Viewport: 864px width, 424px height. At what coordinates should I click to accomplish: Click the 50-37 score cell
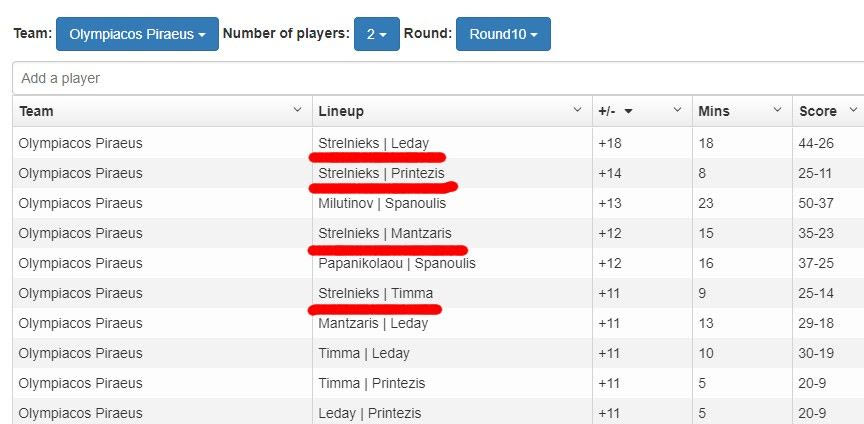click(x=816, y=203)
